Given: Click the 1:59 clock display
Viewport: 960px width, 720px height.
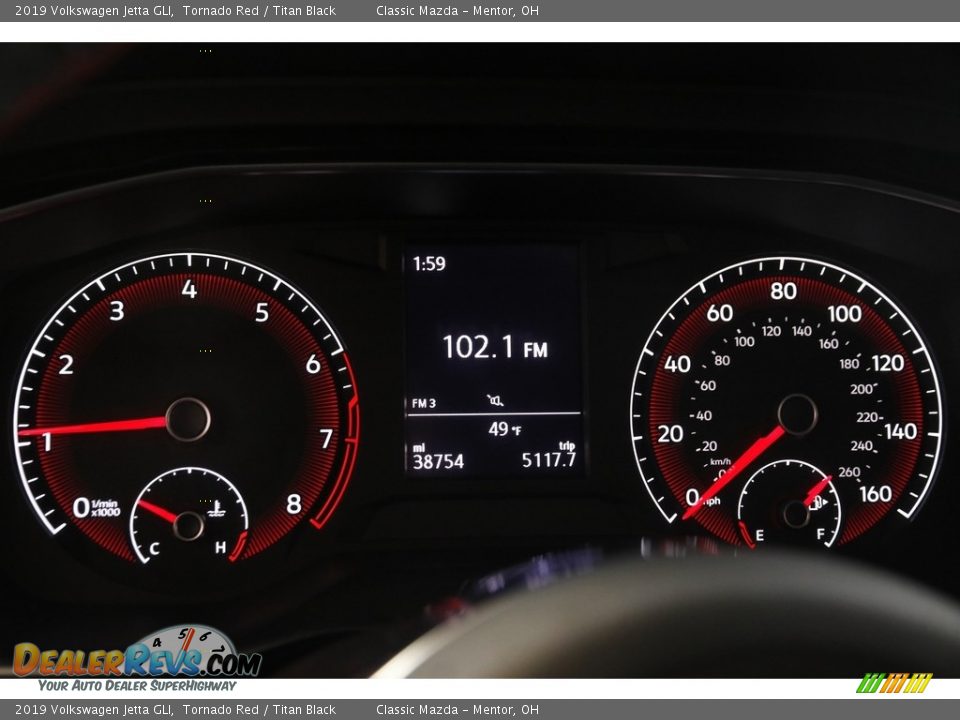Looking at the screenshot, I should [x=431, y=263].
